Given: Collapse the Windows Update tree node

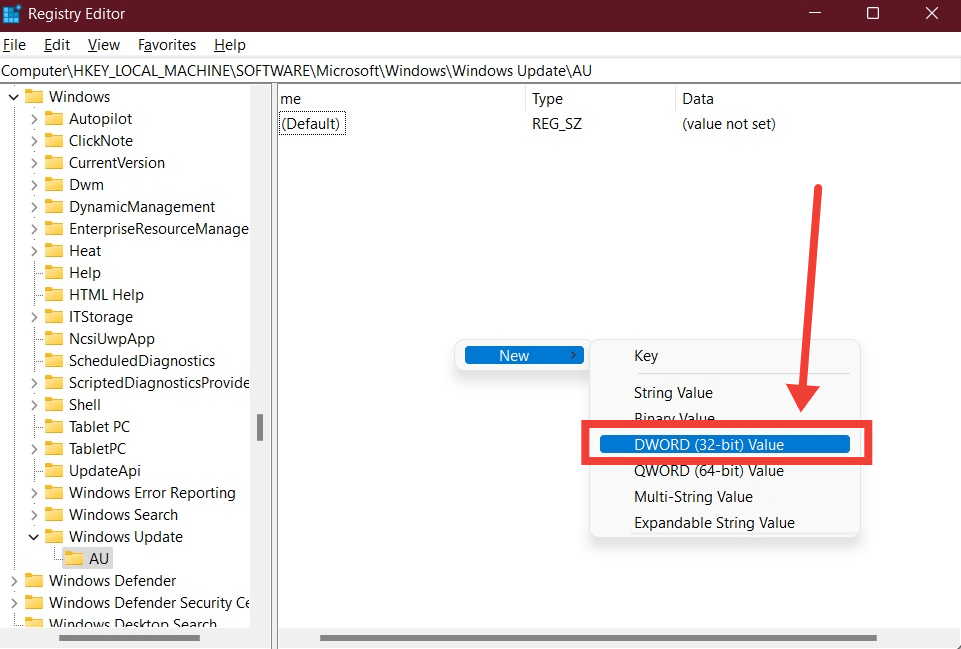Looking at the screenshot, I should coord(33,537).
